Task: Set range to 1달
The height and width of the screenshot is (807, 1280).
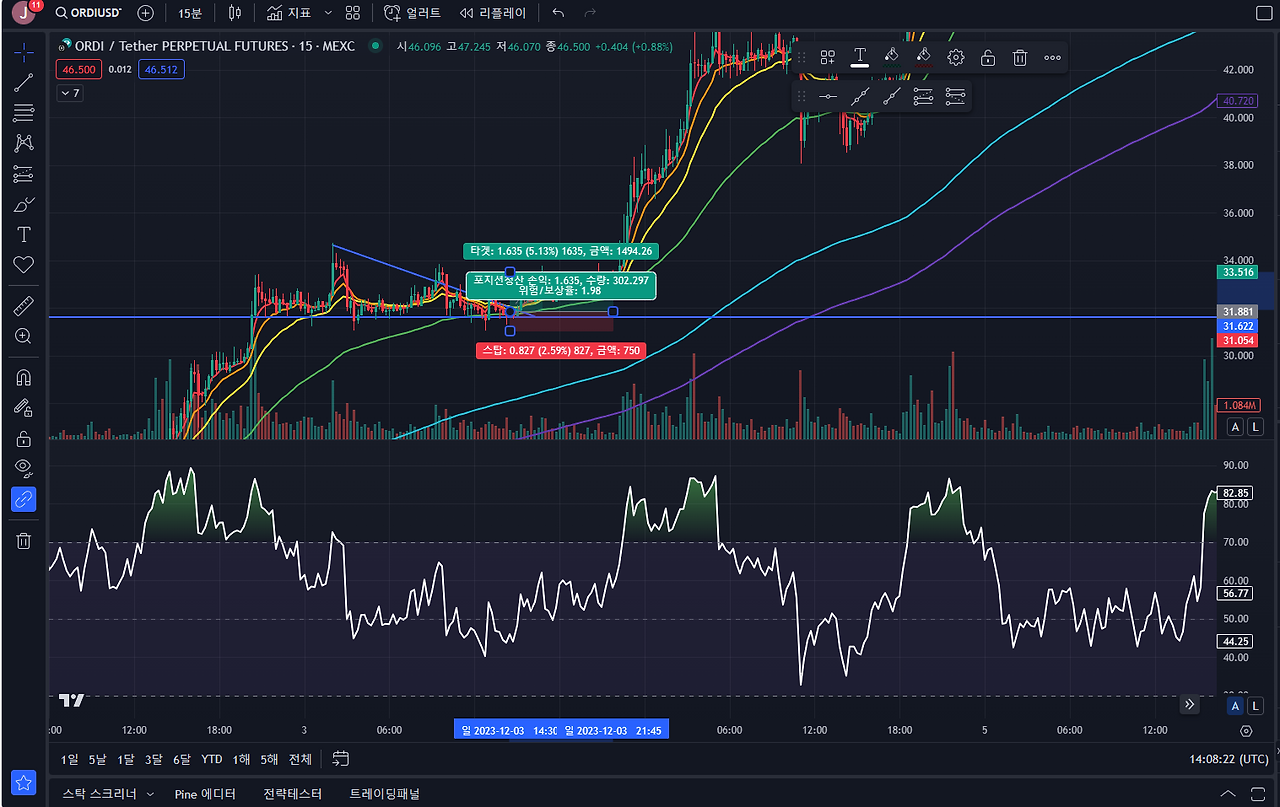Action: point(125,759)
